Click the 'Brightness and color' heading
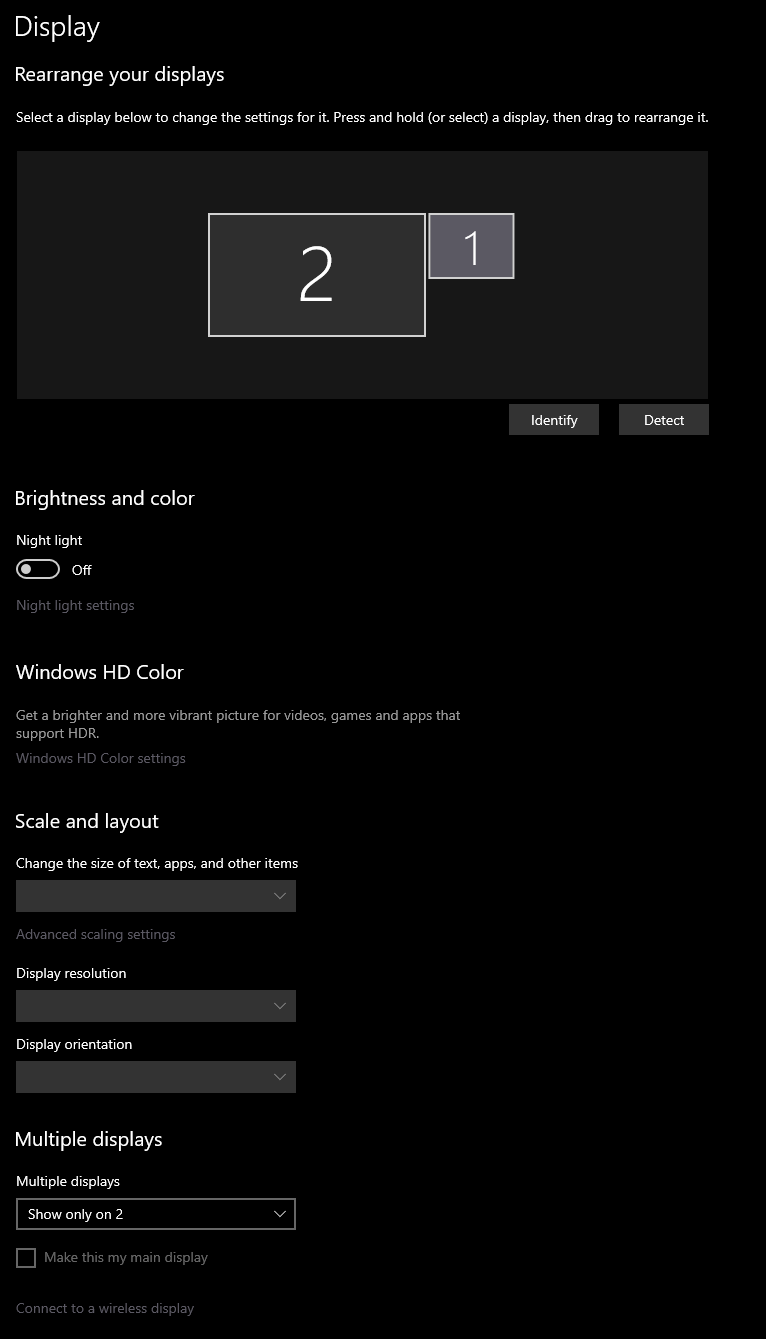 coord(105,498)
